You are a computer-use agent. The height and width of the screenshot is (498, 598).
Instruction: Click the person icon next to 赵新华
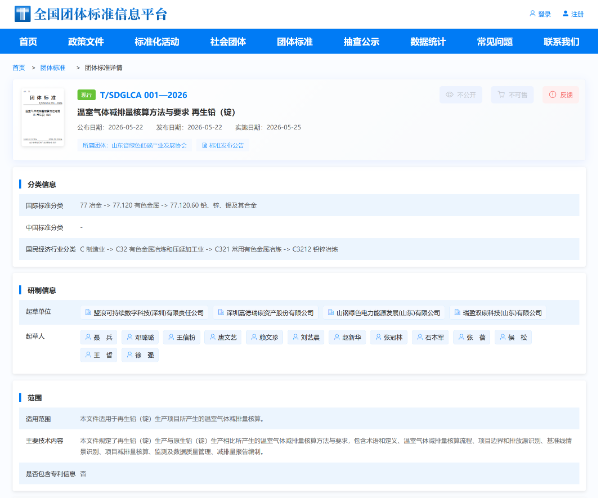point(337,337)
